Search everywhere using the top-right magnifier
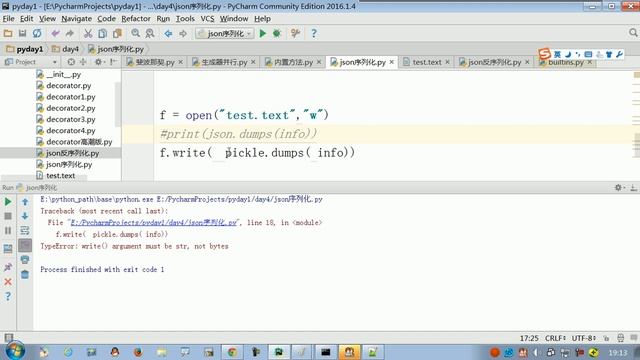 click(x=633, y=33)
